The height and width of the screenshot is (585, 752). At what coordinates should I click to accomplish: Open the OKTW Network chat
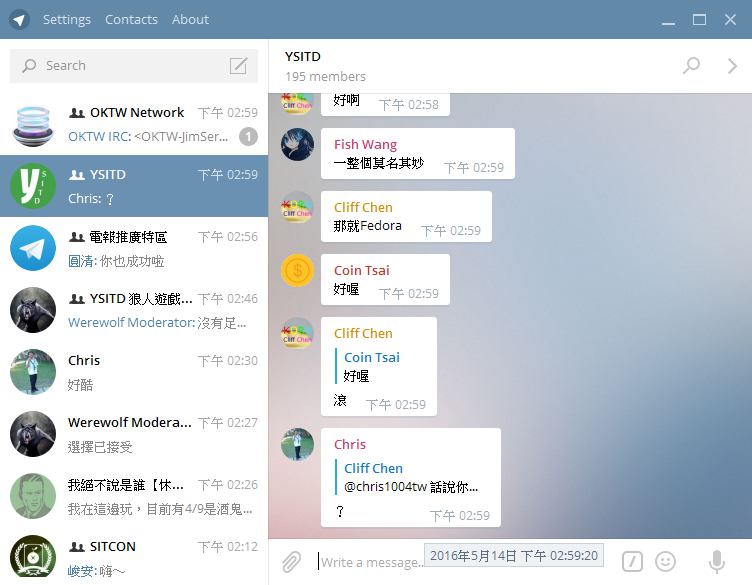(x=134, y=124)
